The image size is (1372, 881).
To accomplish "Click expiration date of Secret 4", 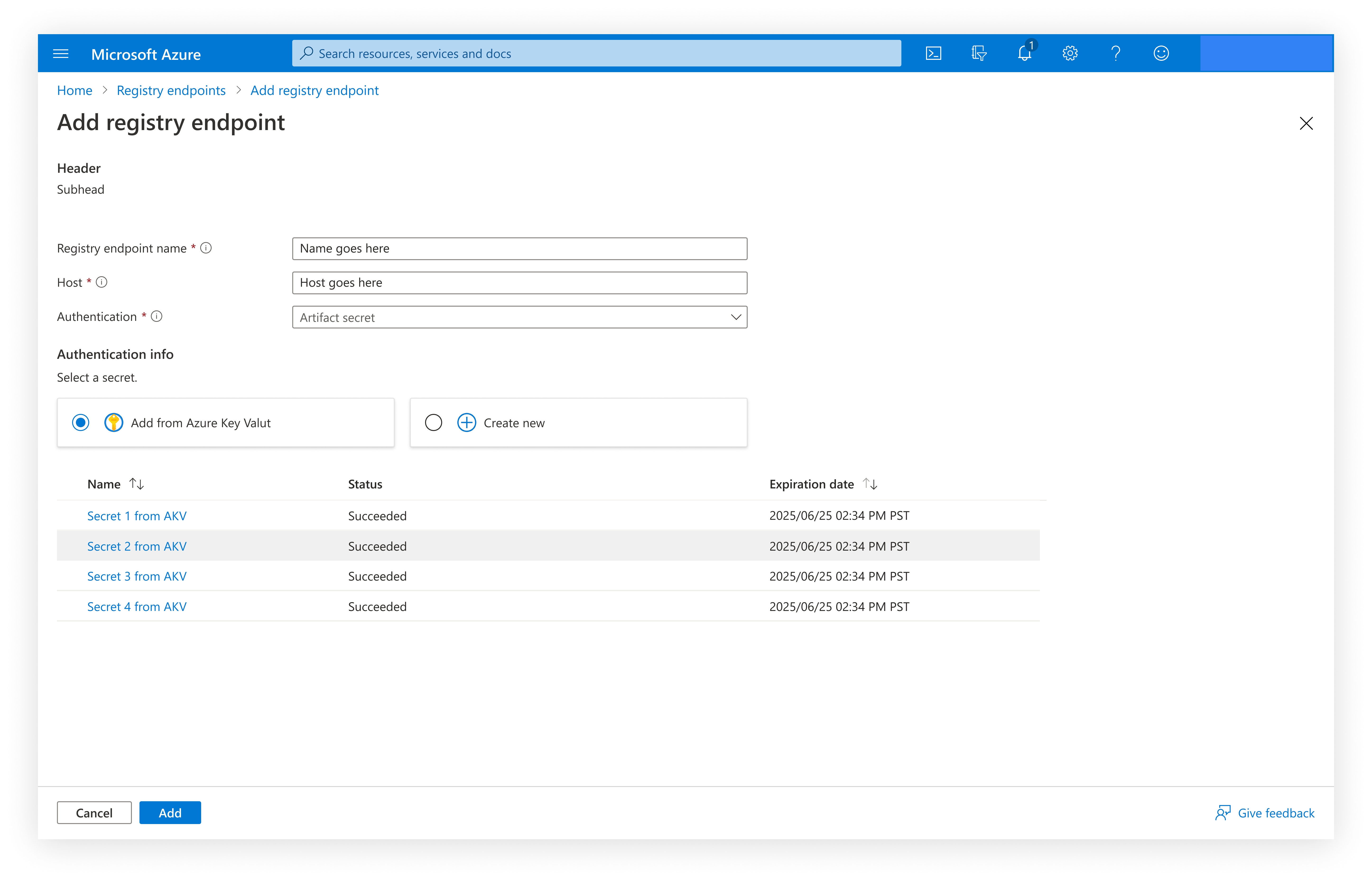I will pos(839,606).
